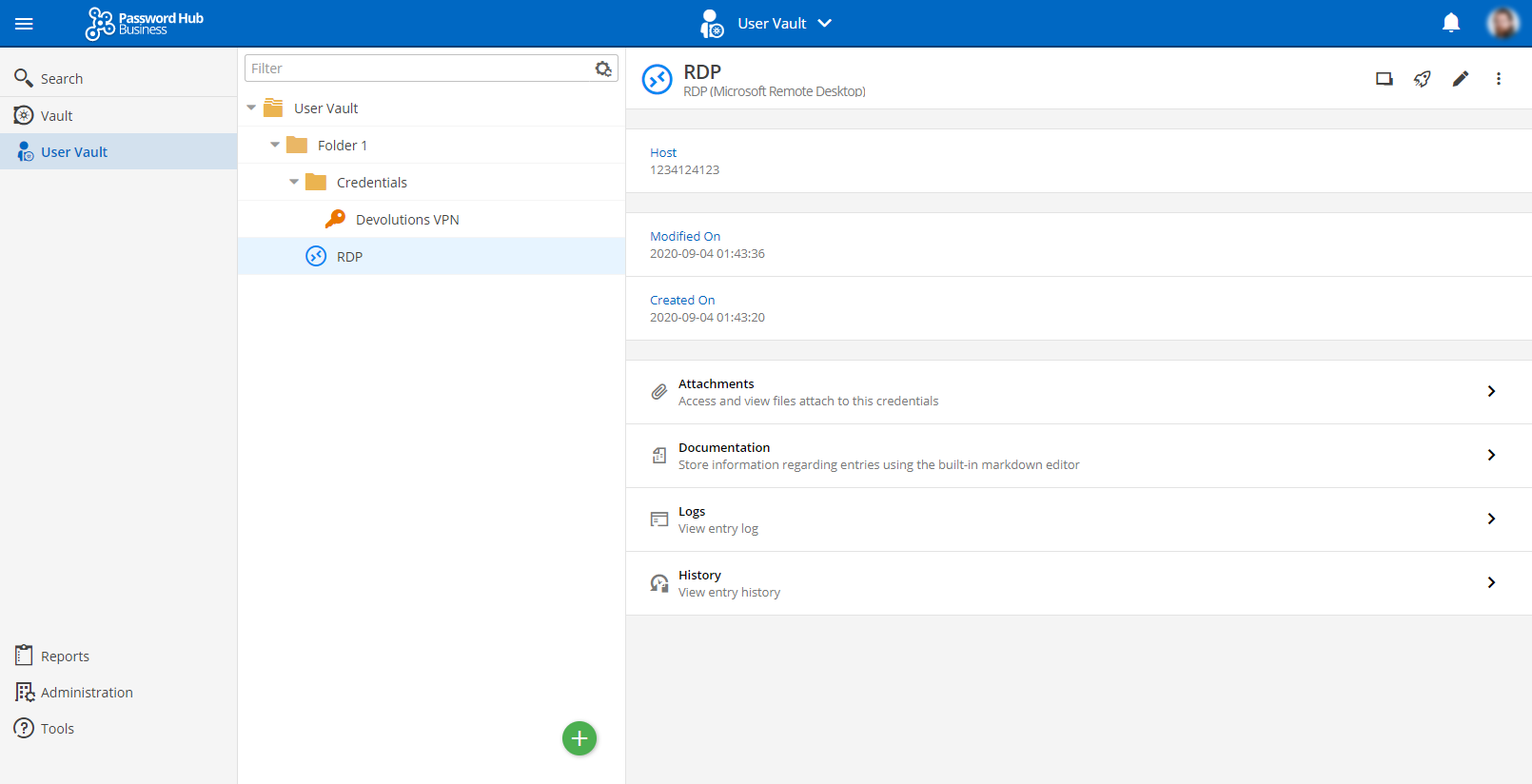
Task: Open the hamburger navigation menu
Action: click(24, 24)
